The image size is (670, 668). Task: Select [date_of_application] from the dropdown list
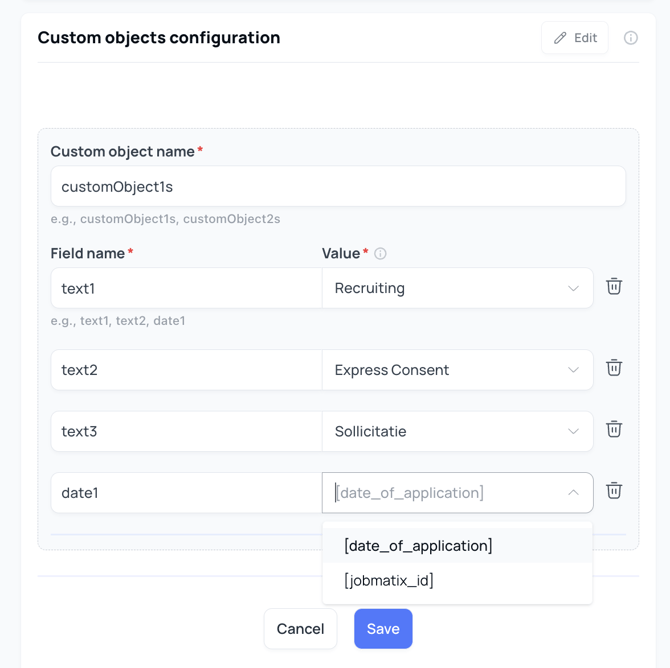pyautogui.click(x=418, y=546)
